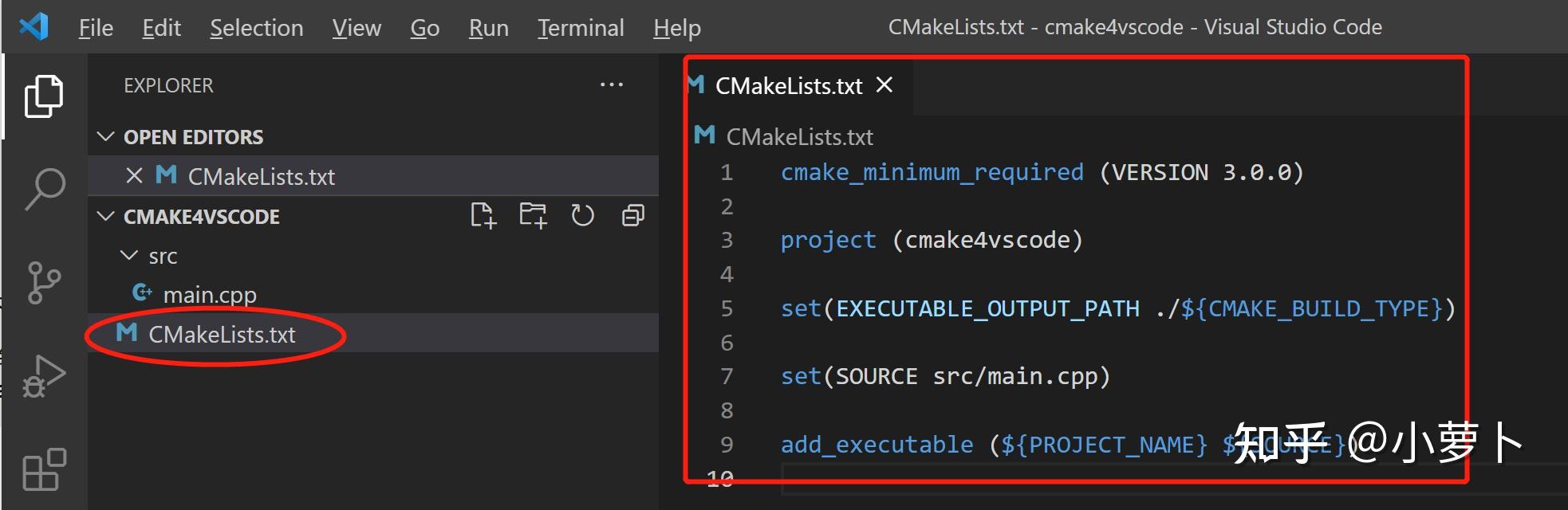Click add_executable on line 9
Screen dimensions: 1568x510
(x=877, y=445)
